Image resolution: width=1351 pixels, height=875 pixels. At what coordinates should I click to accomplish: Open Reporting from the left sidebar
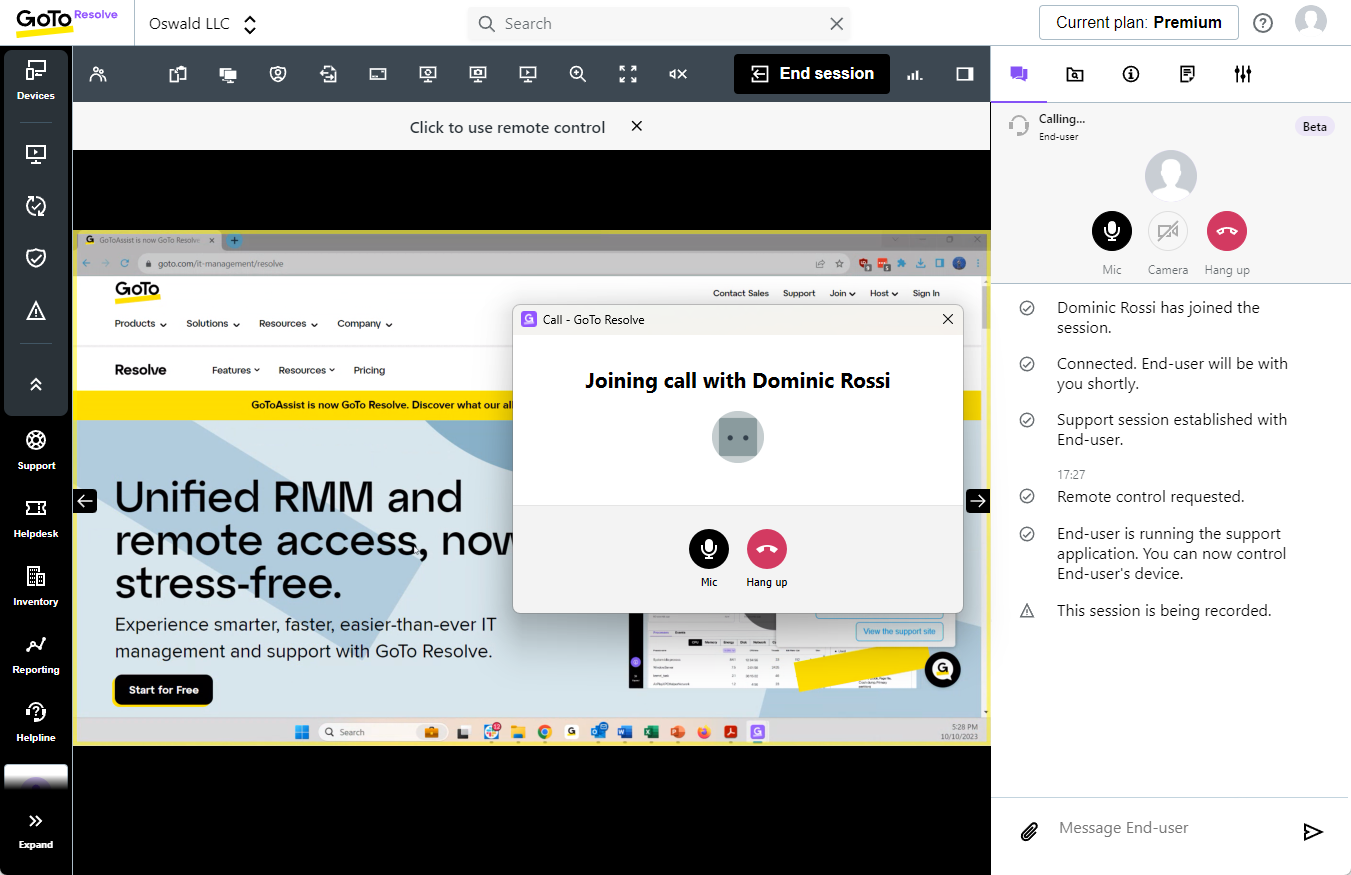coord(36,654)
